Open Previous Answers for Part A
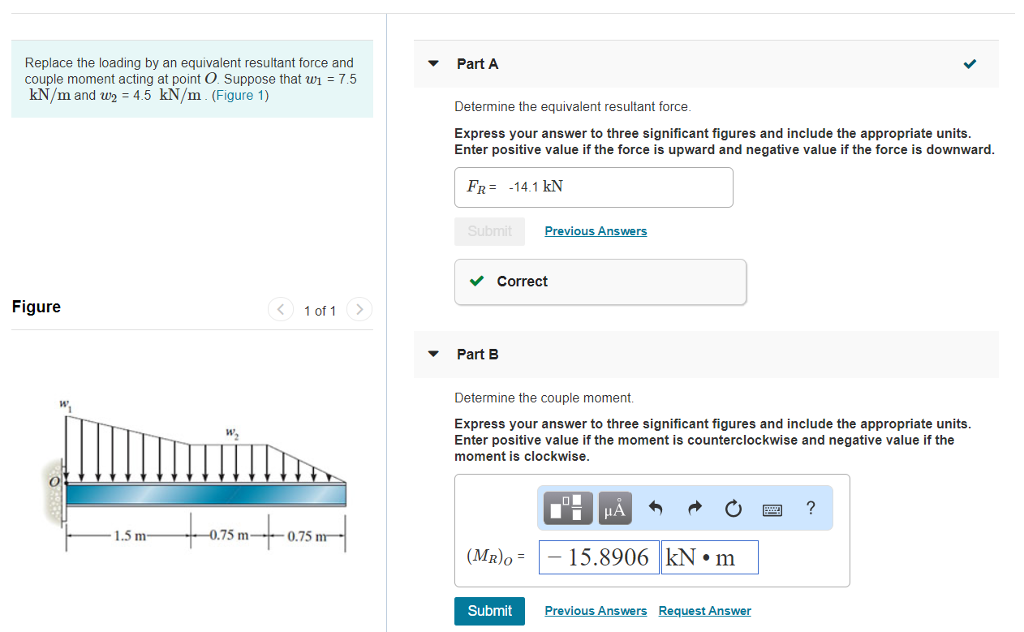Image resolution: width=1024 pixels, height=632 pixels. click(x=595, y=230)
